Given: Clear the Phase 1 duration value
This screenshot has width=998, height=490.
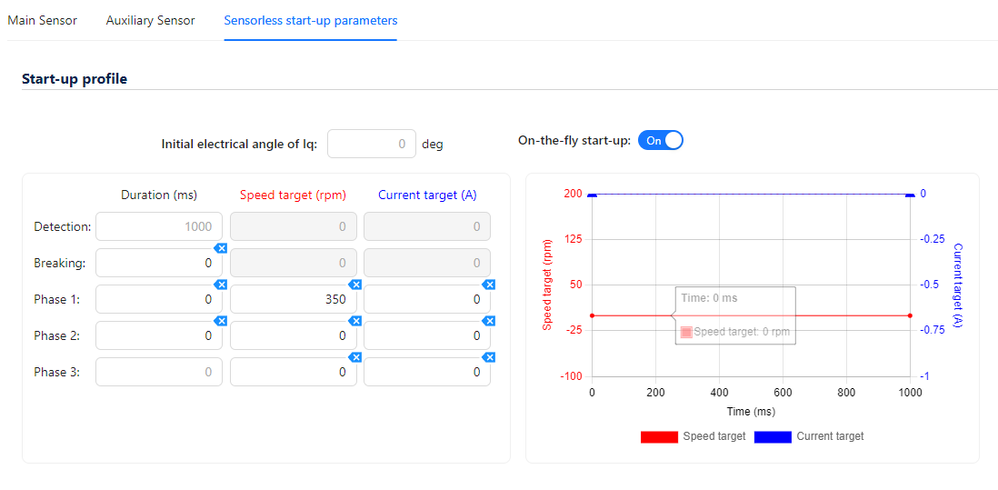Looking at the screenshot, I should click(x=222, y=284).
